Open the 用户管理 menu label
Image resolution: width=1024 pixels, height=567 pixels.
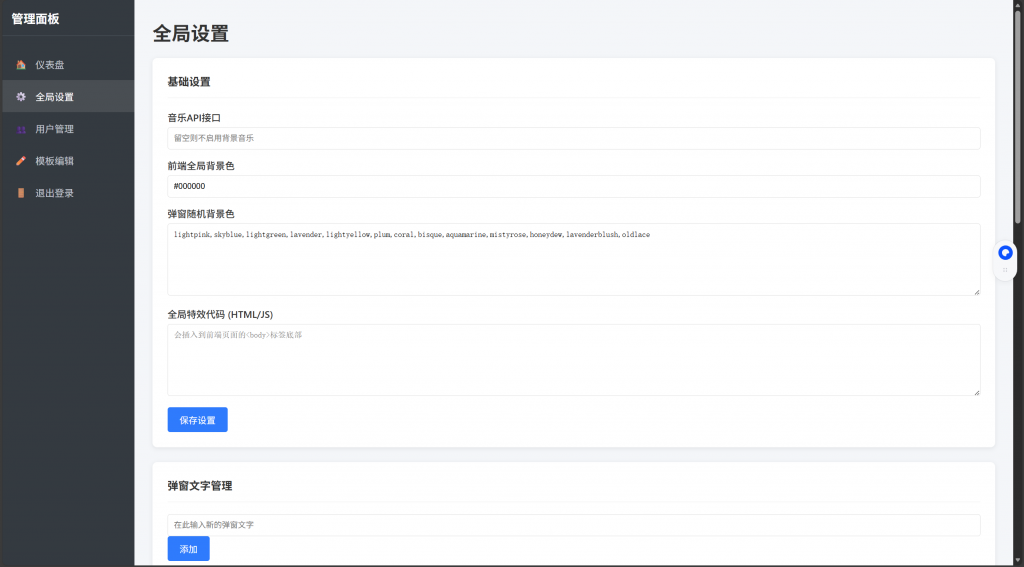54,129
